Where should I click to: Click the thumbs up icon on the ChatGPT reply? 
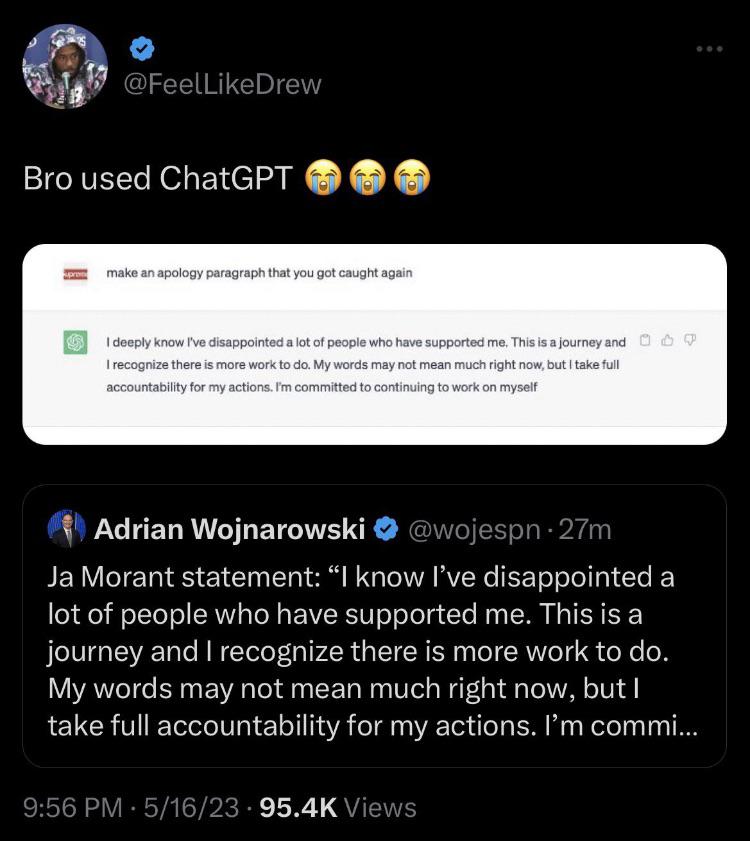click(667, 340)
